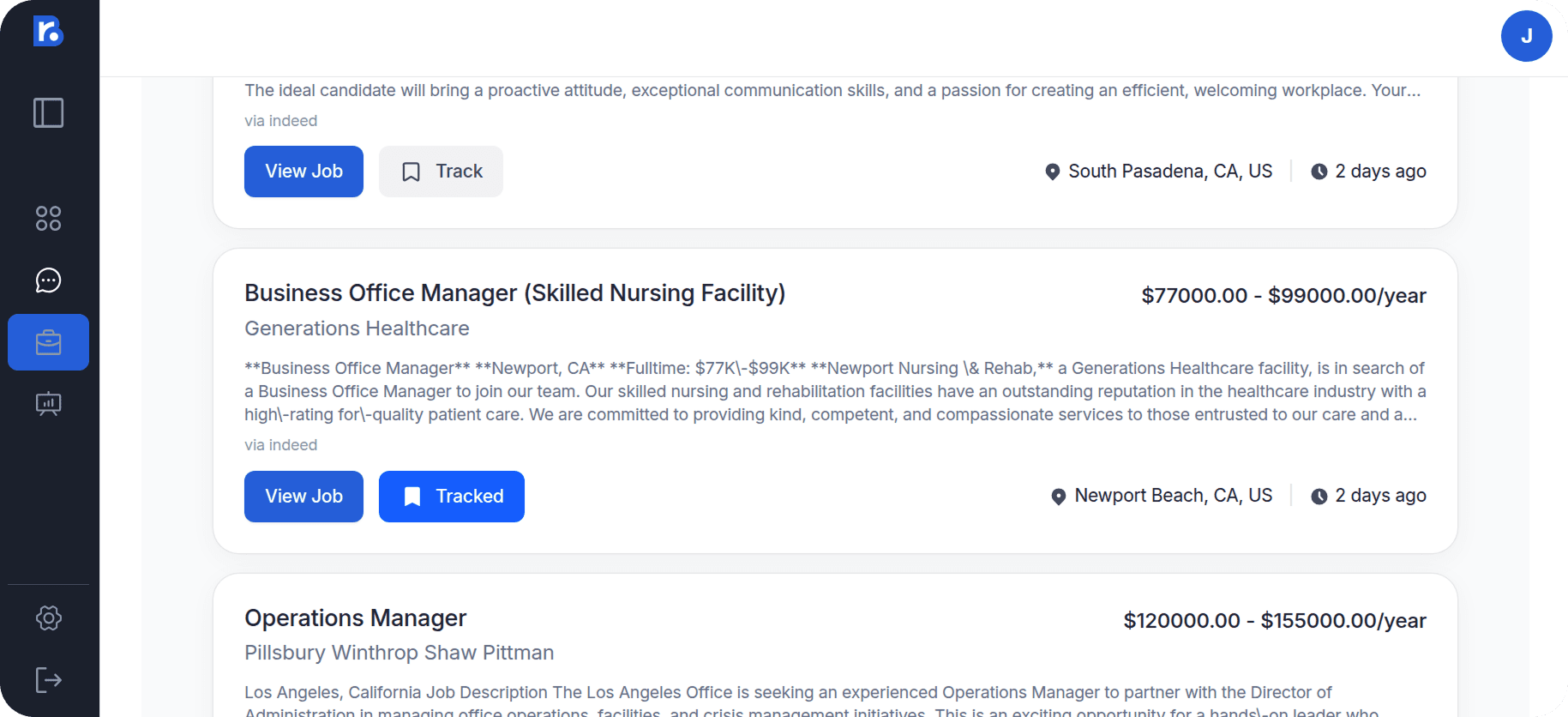The height and width of the screenshot is (717, 1568).
Task: Open the dashboard grid icon
Action: [x=48, y=219]
